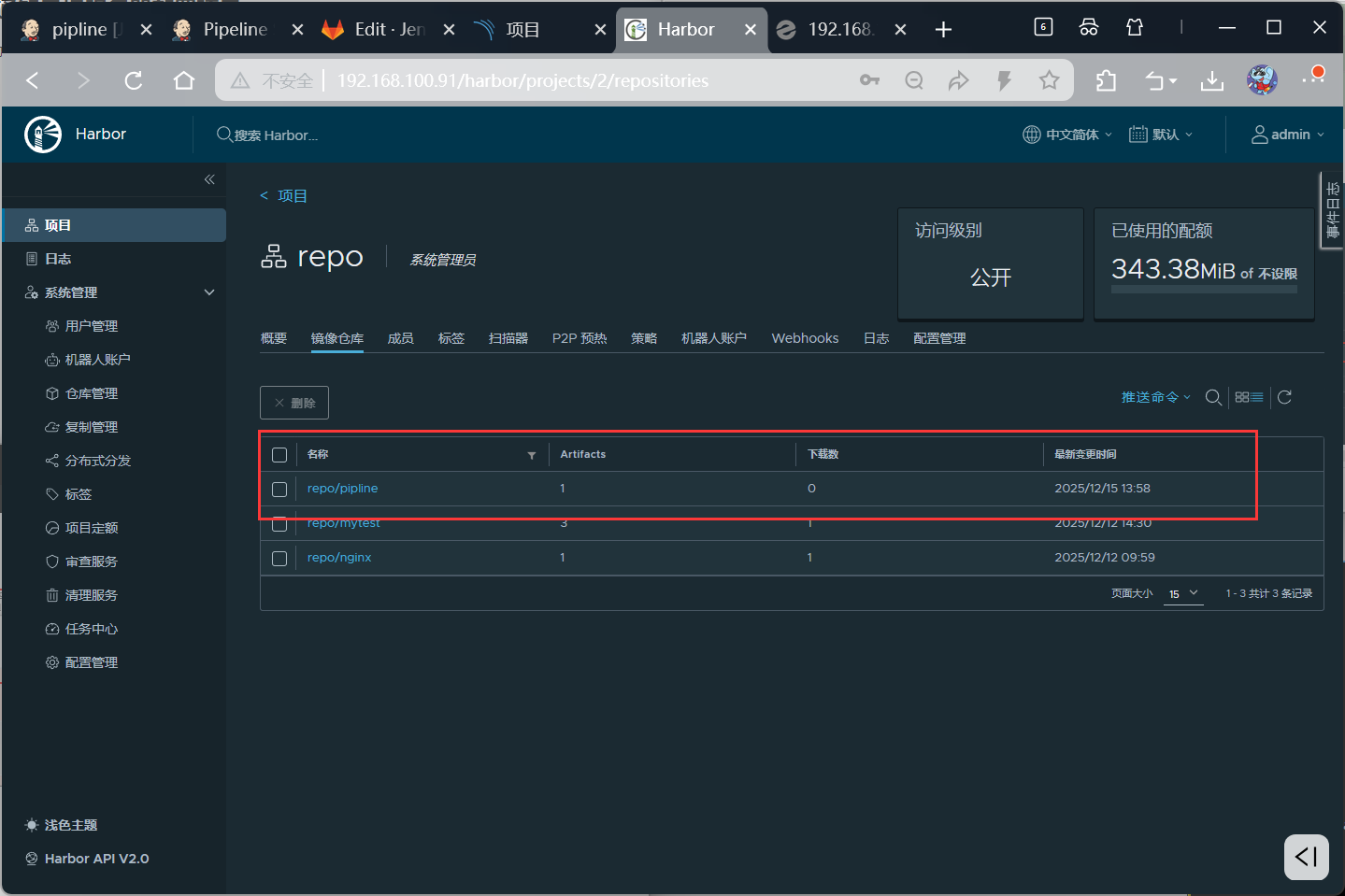Open 项目定额 in sidebar
1345x896 pixels.
click(x=92, y=528)
